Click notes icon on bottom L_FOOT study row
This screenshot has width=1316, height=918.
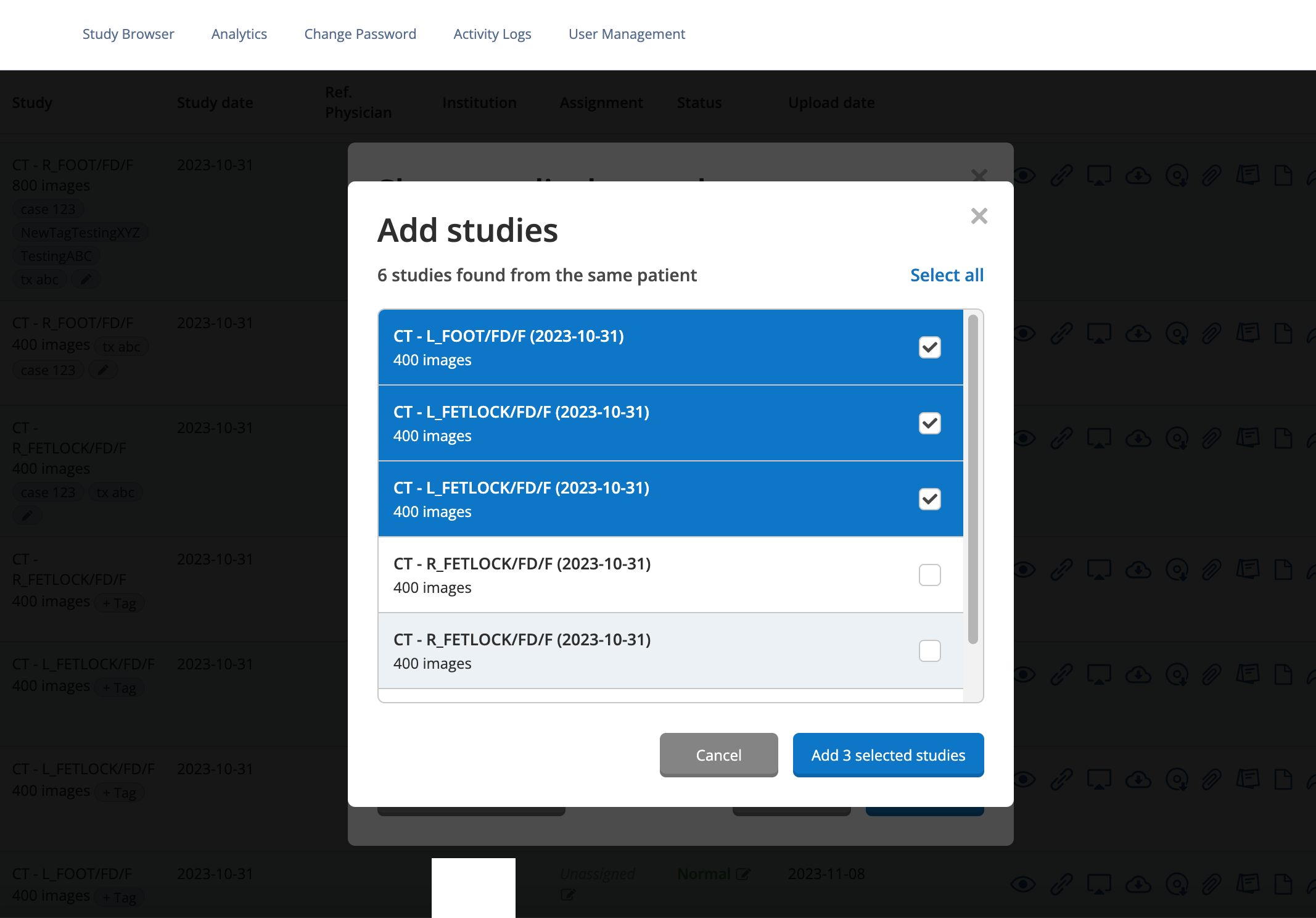1248,884
